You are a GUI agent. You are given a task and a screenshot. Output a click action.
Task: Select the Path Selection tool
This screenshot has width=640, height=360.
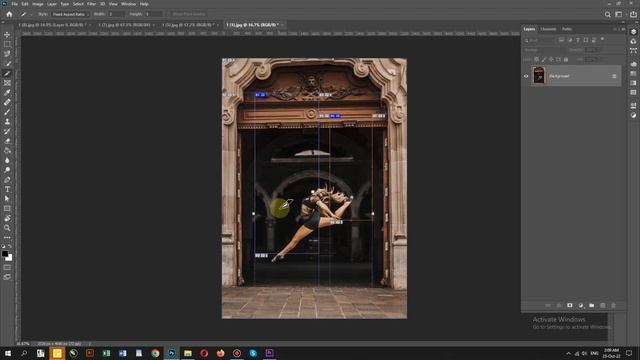7,199
